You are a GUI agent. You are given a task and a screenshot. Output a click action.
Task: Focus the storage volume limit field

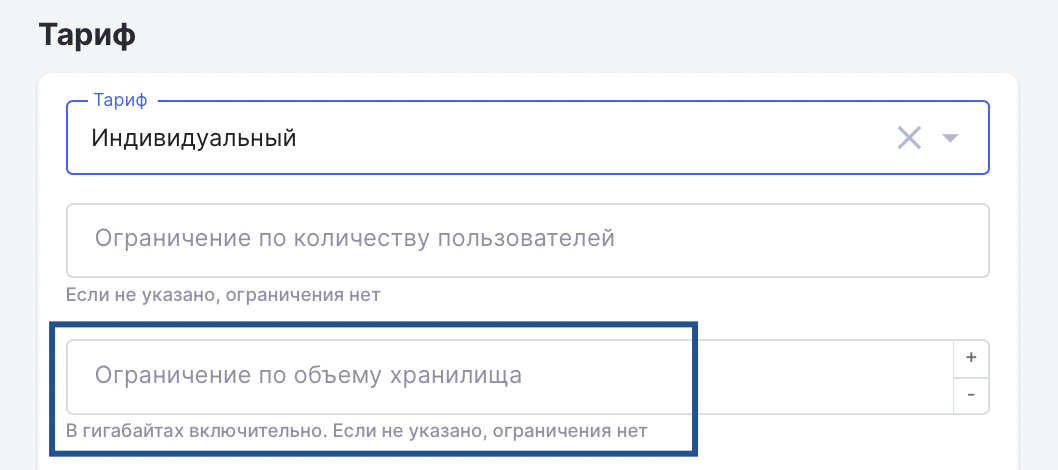[509, 376]
